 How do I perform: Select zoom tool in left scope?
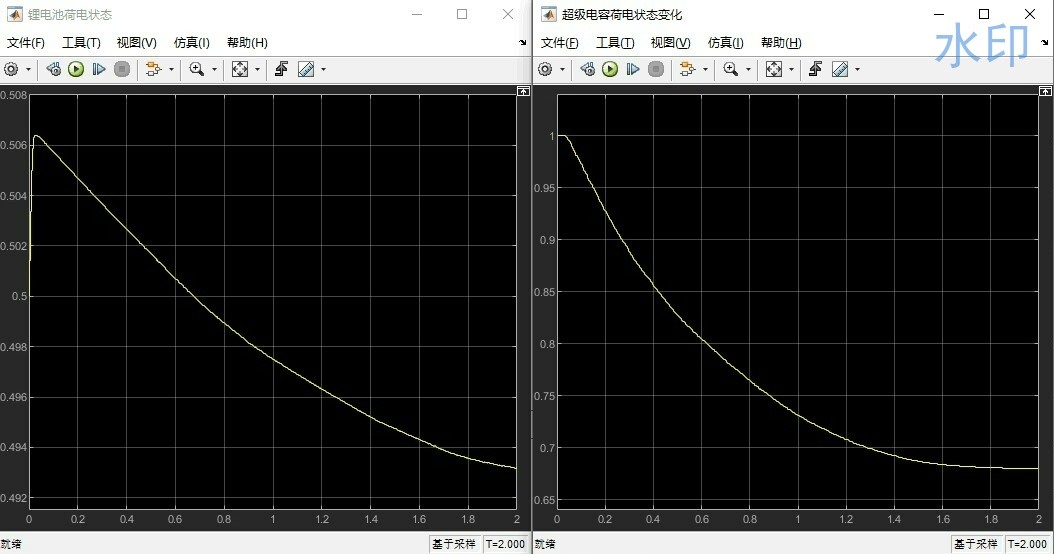coord(197,69)
